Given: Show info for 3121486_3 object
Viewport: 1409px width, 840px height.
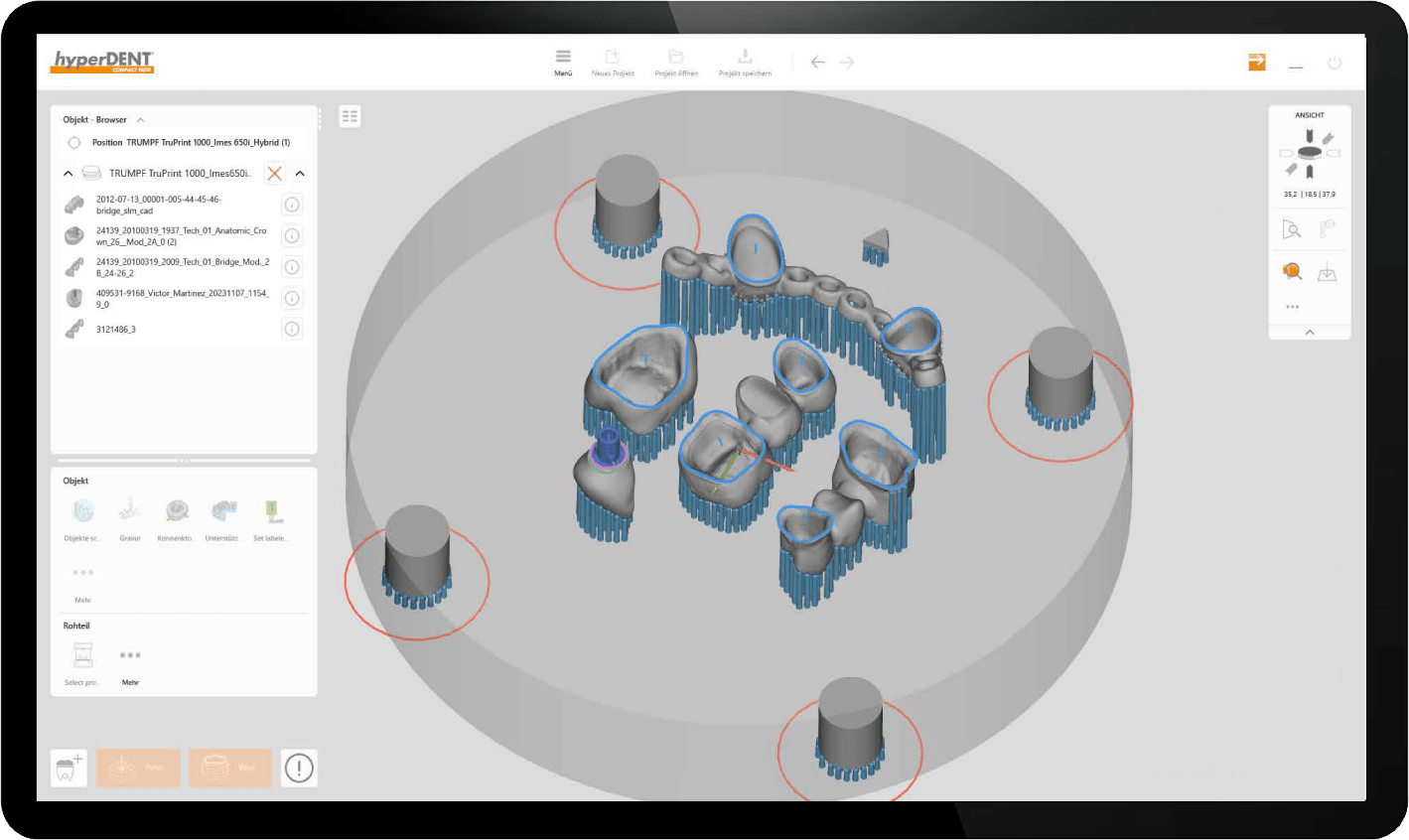Looking at the screenshot, I should 292,329.
